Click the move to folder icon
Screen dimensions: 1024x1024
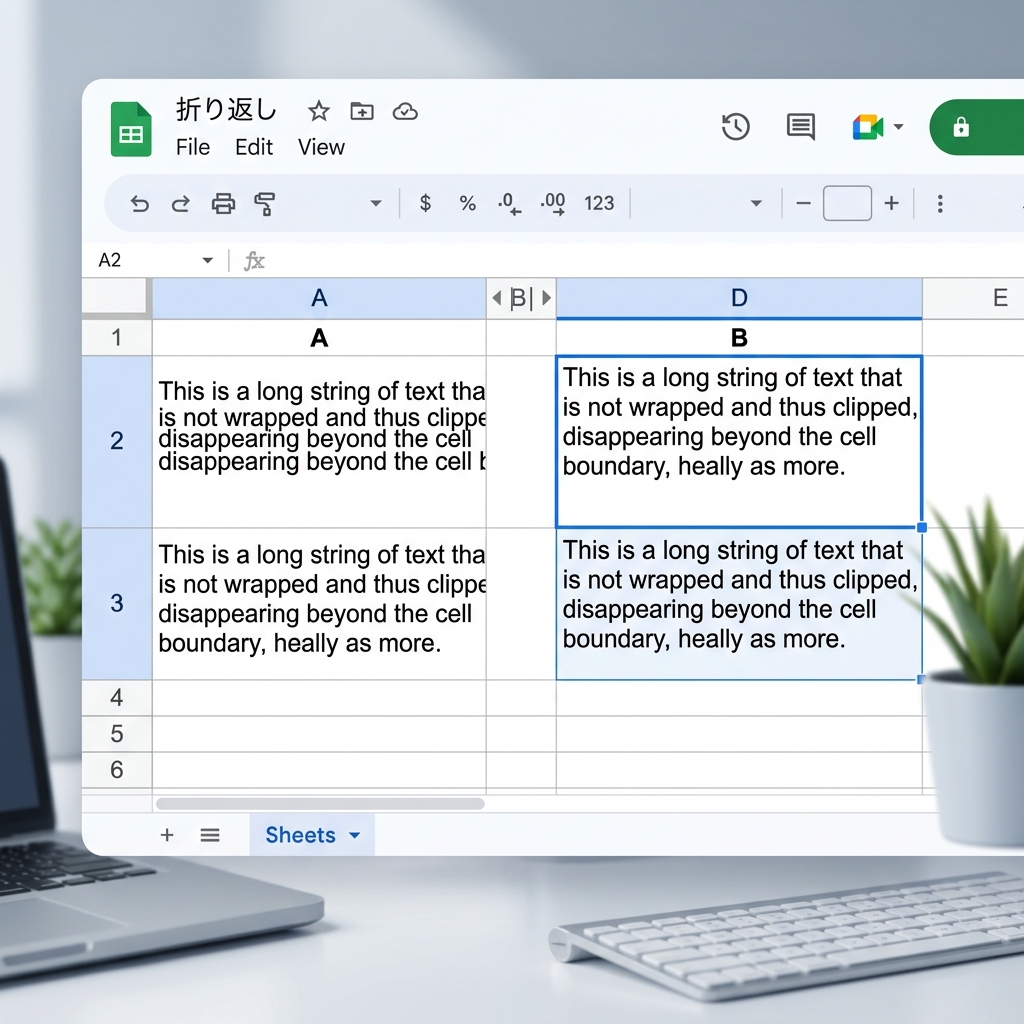point(362,111)
